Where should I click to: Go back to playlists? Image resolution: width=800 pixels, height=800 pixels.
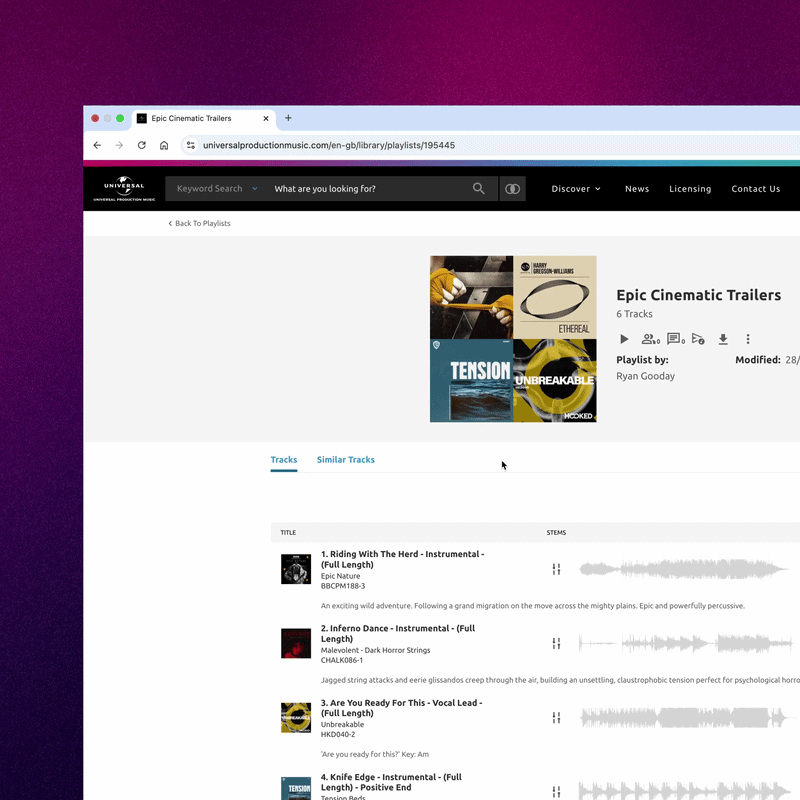click(x=199, y=223)
